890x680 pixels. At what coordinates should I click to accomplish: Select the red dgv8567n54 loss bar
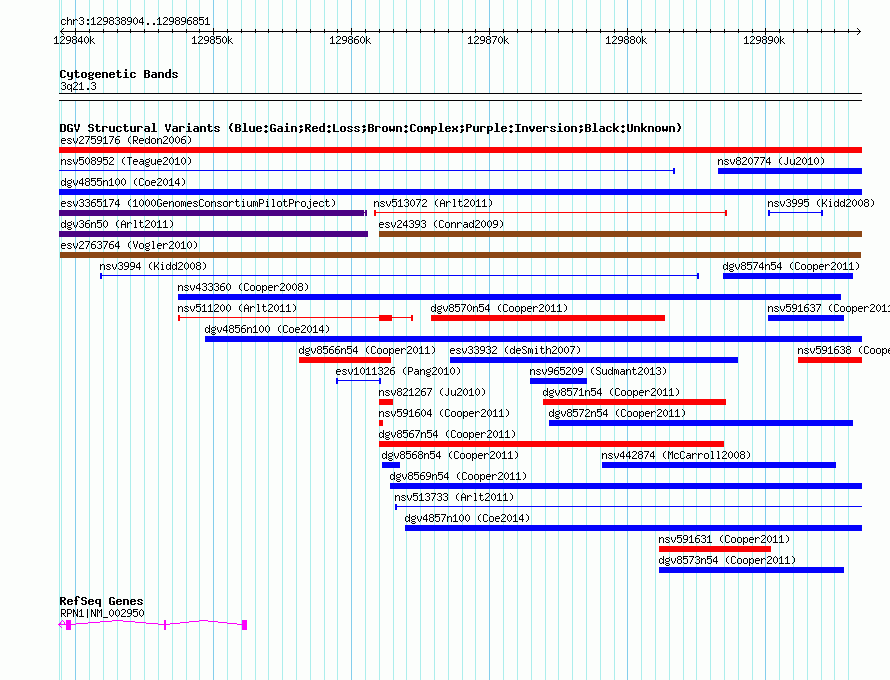551,444
